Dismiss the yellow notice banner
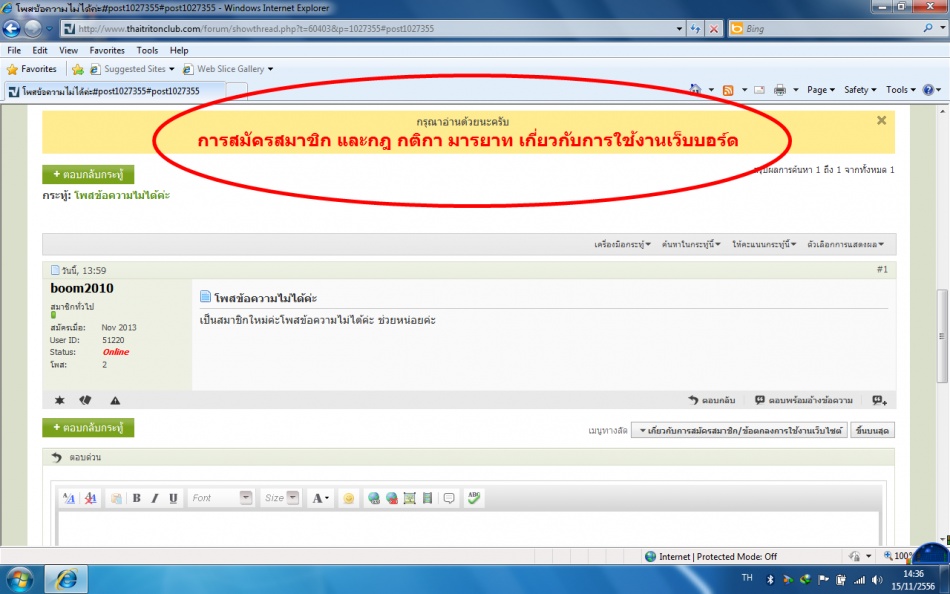This screenshot has width=950, height=594. [881, 120]
